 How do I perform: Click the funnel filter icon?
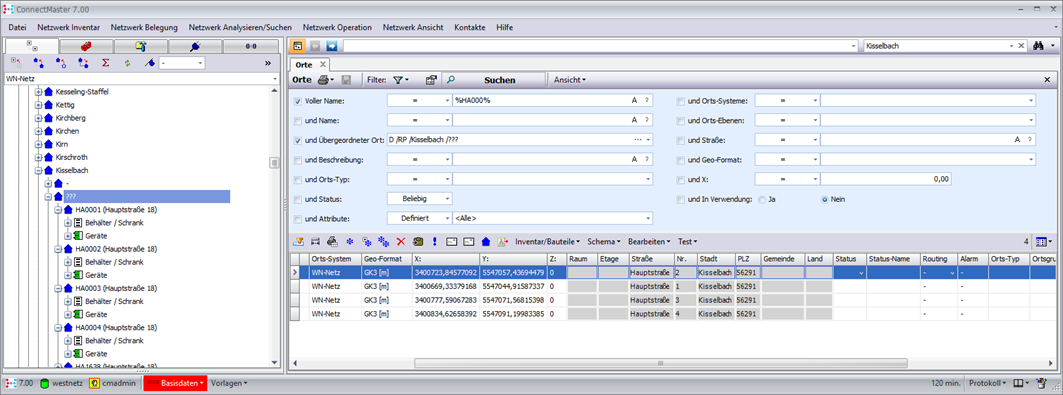[398, 80]
